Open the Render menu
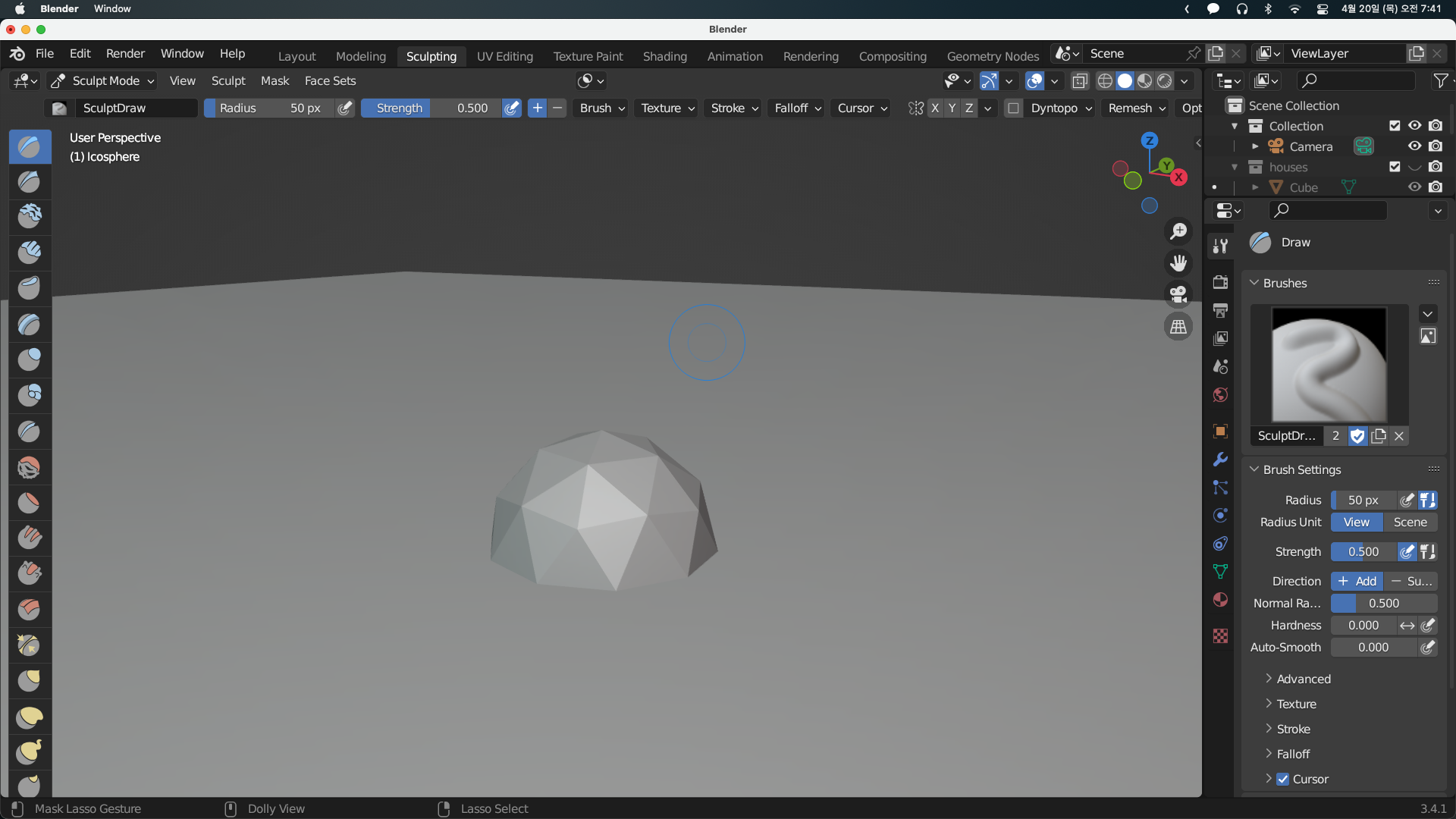1456x819 pixels. click(125, 54)
